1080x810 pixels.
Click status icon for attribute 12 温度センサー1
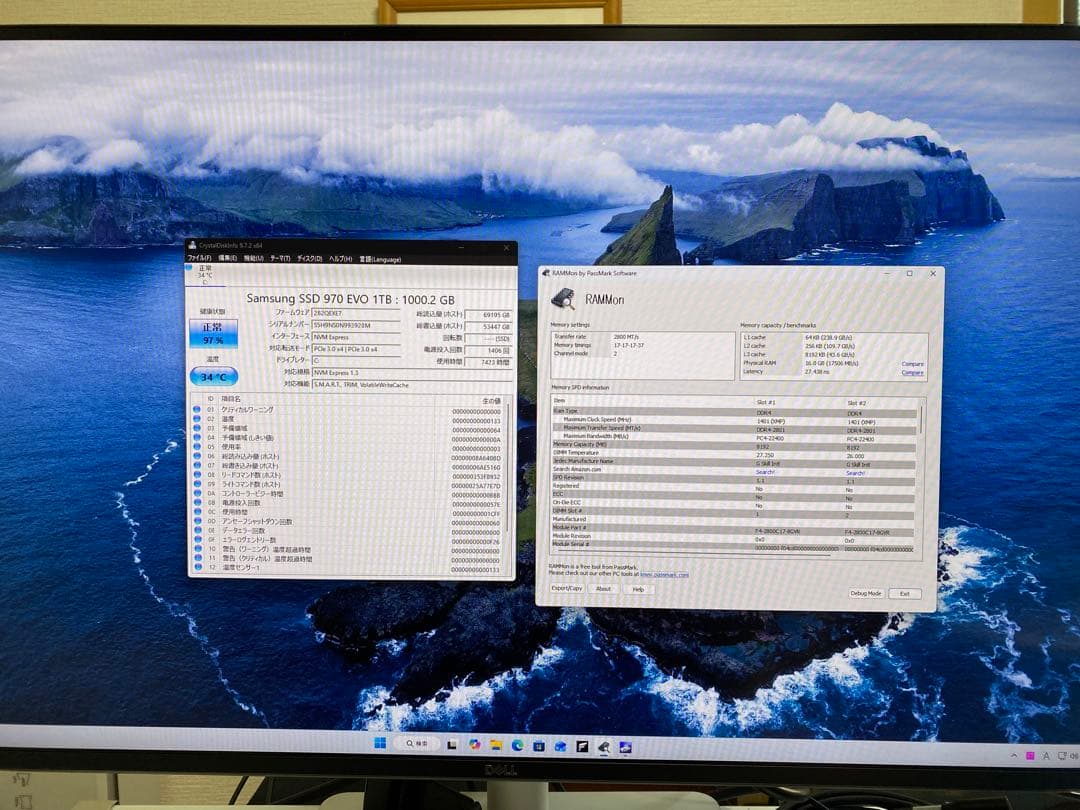198,567
